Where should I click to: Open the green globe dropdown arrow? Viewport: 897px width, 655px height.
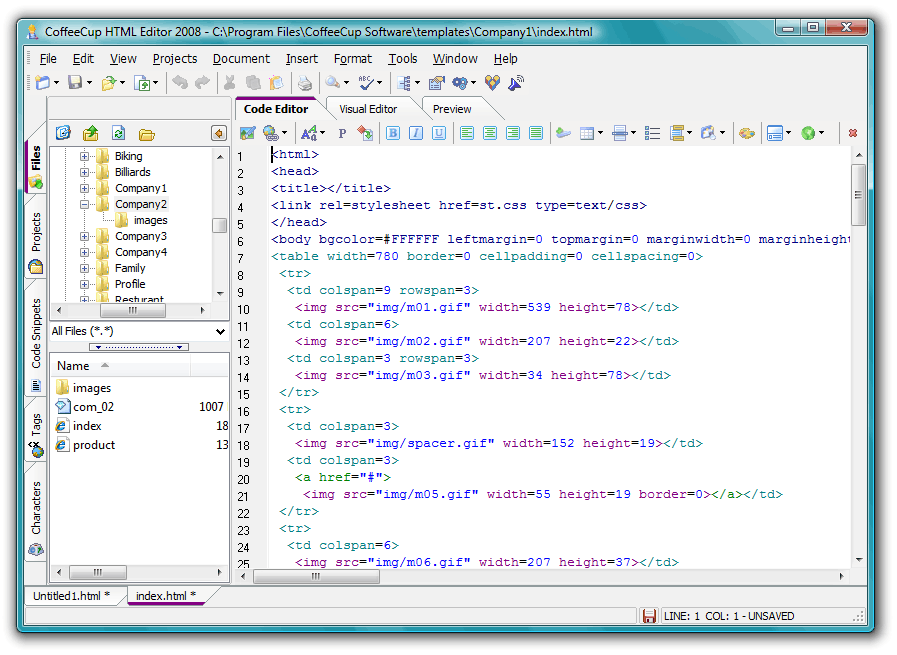(821, 133)
